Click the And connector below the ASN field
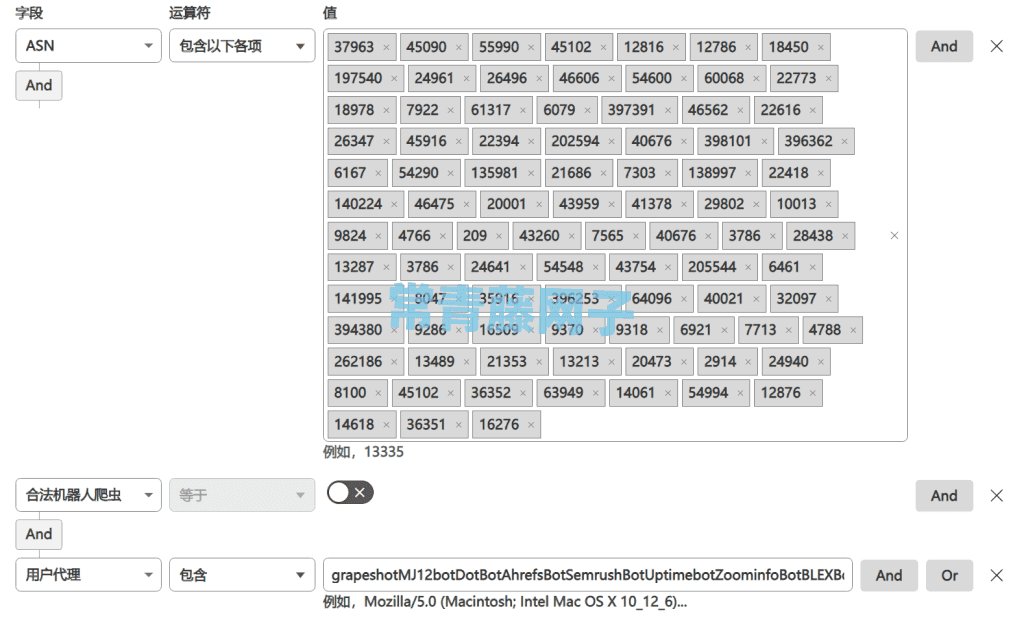This screenshot has height=620, width=1024. pyautogui.click(x=38, y=85)
